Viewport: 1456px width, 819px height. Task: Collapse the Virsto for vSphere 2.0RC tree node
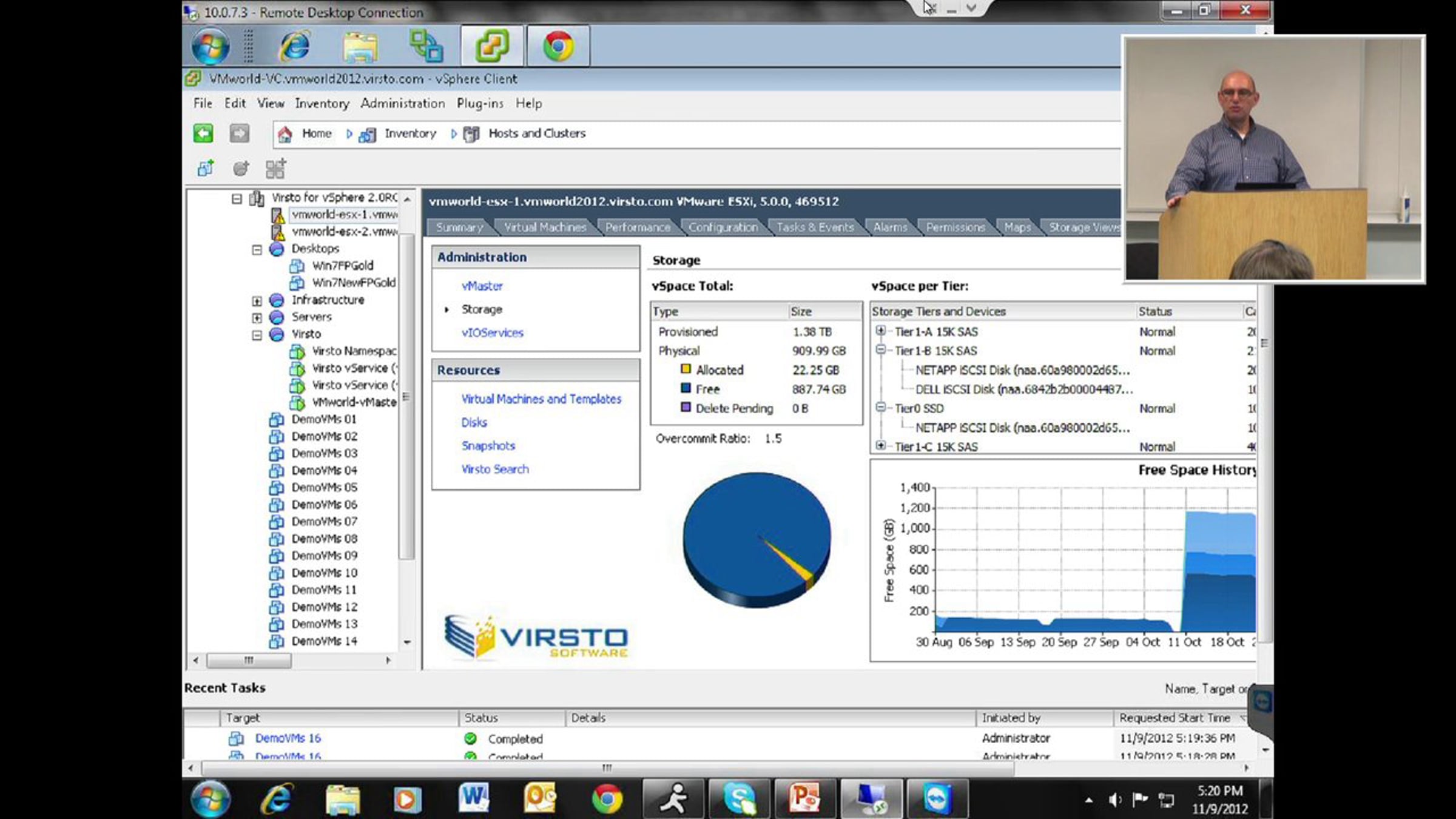click(x=237, y=198)
